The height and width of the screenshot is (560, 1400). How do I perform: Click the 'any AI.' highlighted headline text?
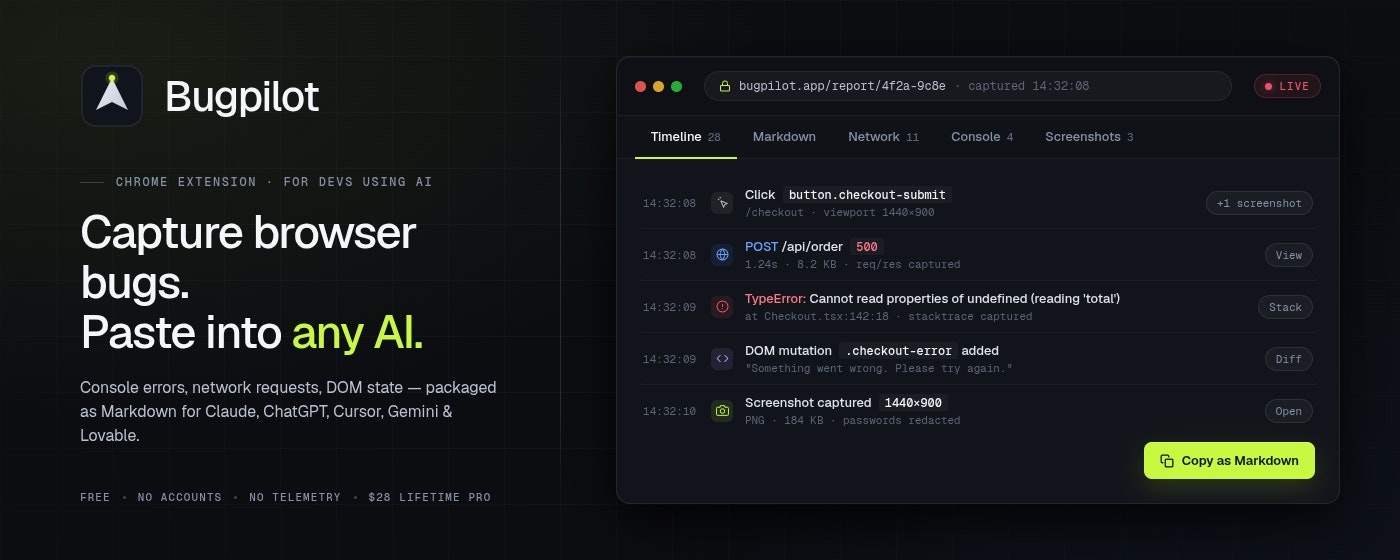pos(357,333)
